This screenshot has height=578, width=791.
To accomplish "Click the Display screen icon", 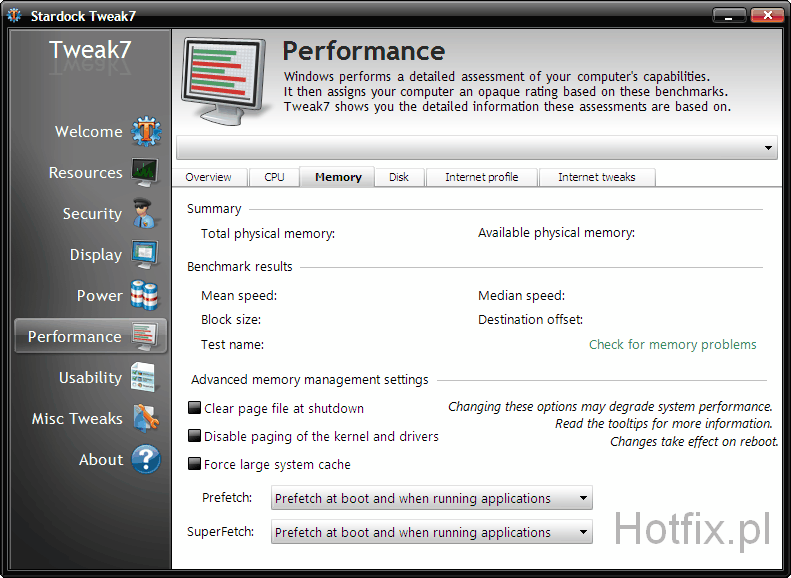I will (x=145, y=254).
